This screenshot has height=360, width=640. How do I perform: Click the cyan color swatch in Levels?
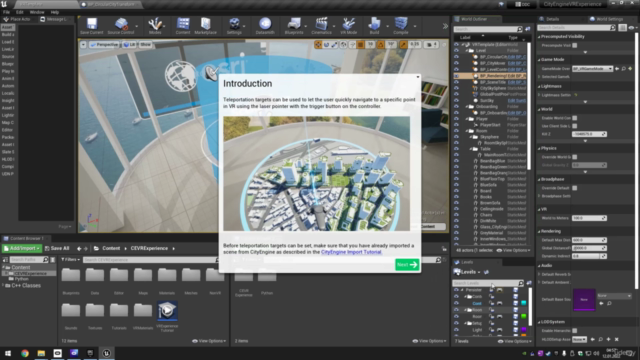pyautogui.click(x=523, y=303)
